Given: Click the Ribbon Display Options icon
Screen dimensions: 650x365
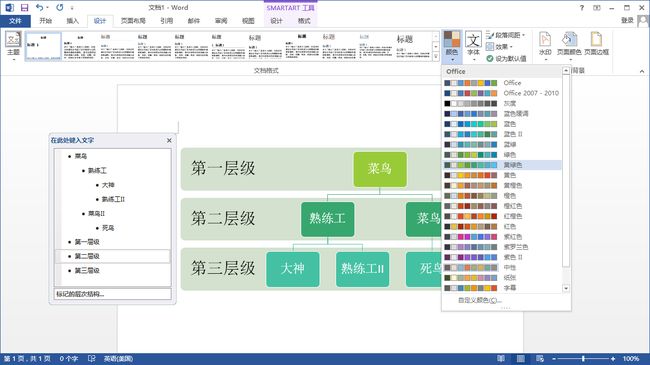Looking at the screenshot, I should coord(597,7).
